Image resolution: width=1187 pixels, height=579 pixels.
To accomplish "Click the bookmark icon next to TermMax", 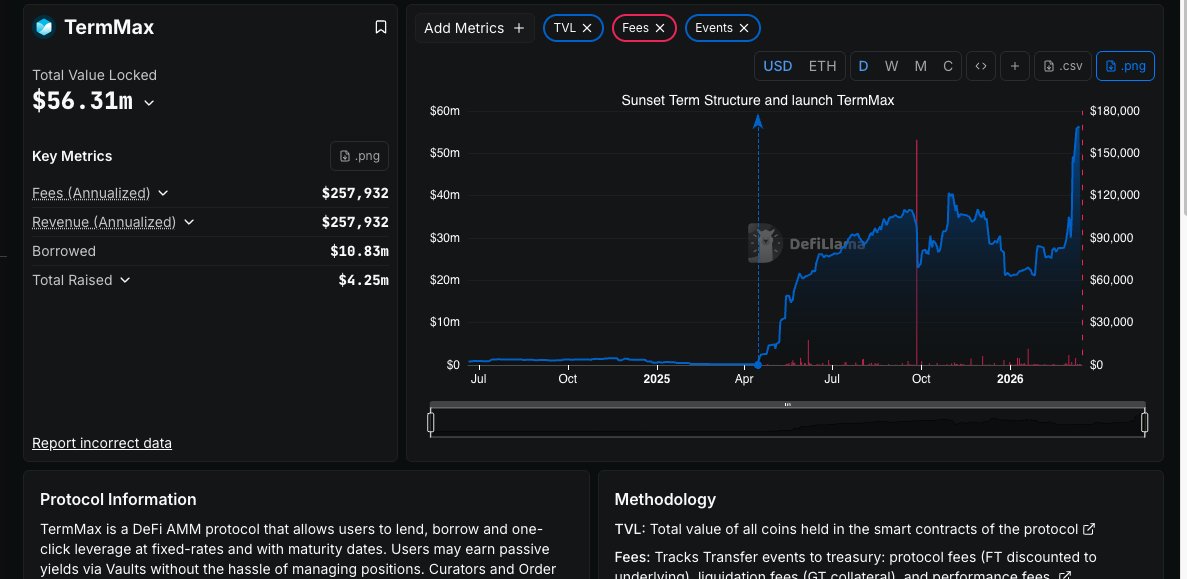I will 381,28.
